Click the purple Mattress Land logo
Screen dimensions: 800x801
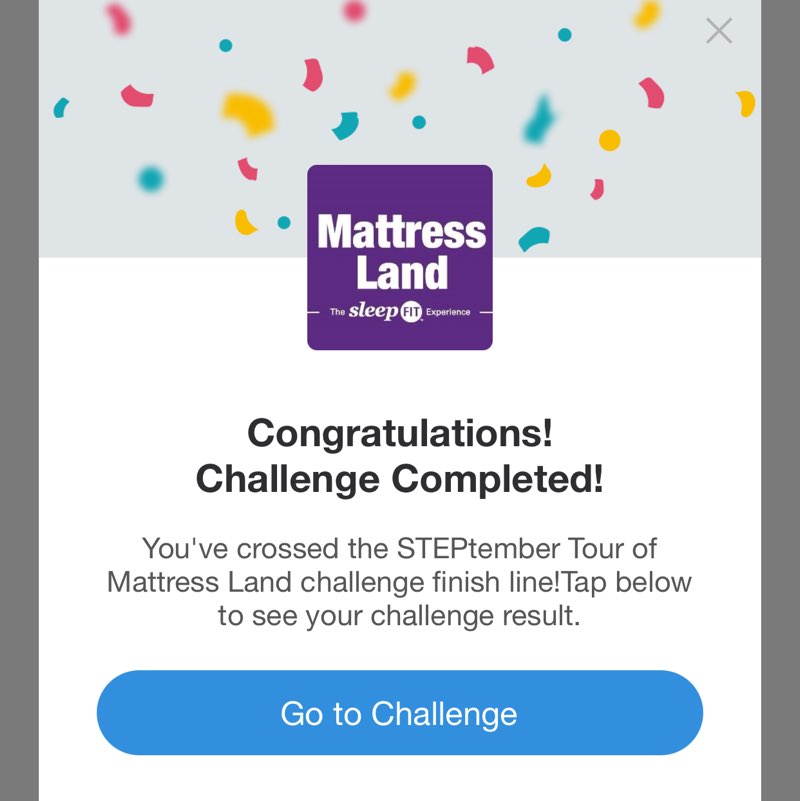(399, 257)
